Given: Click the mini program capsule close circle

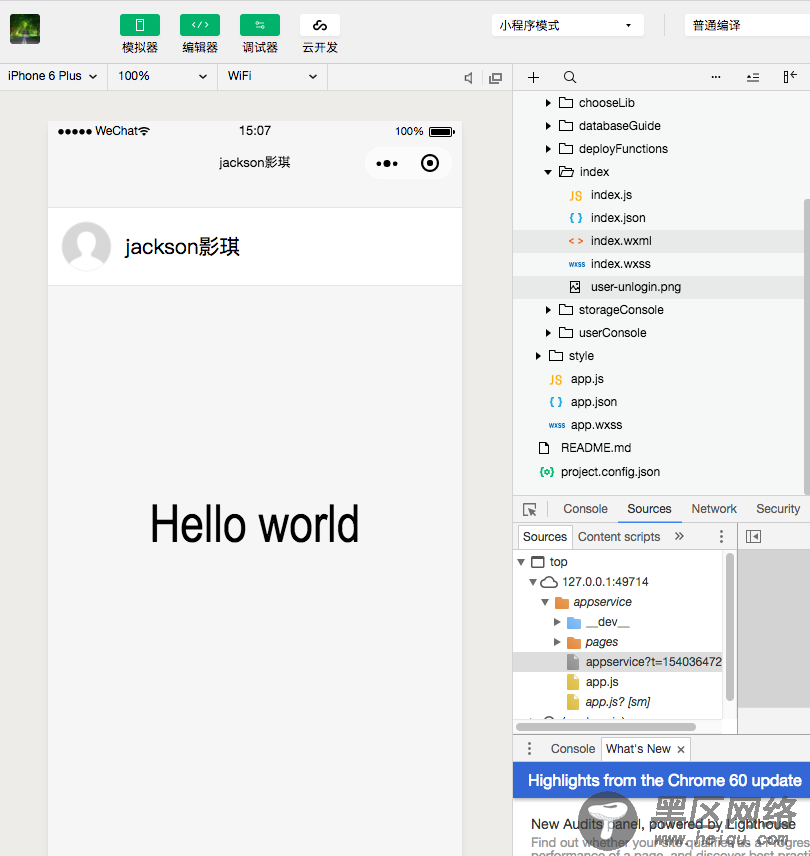Looking at the screenshot, I should tap(430, 163).
